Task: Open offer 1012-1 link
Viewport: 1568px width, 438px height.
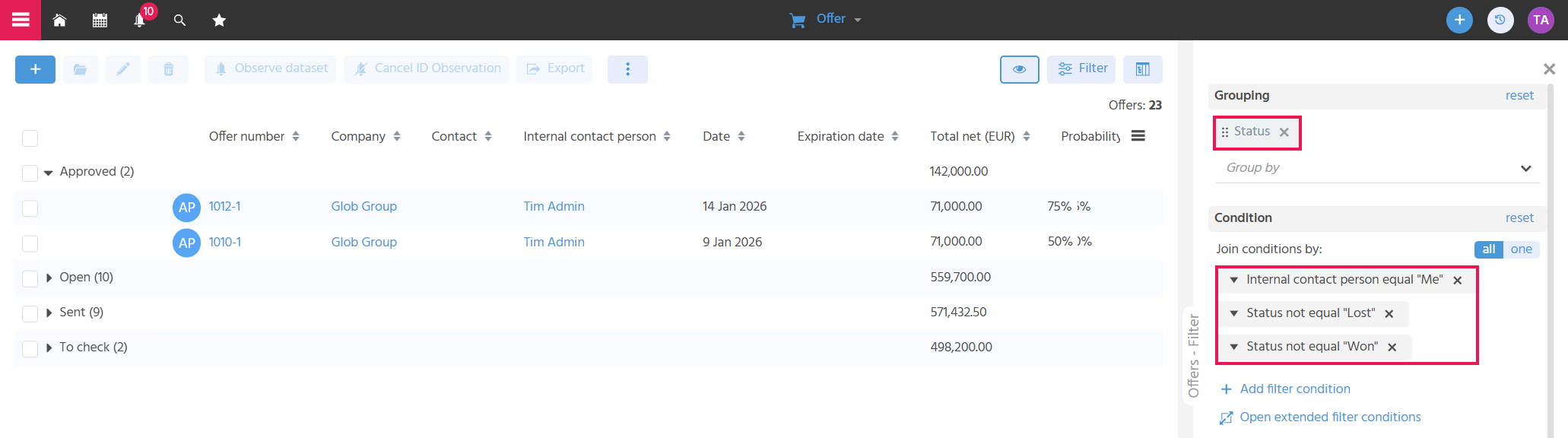Action: (x=224, y=206)
